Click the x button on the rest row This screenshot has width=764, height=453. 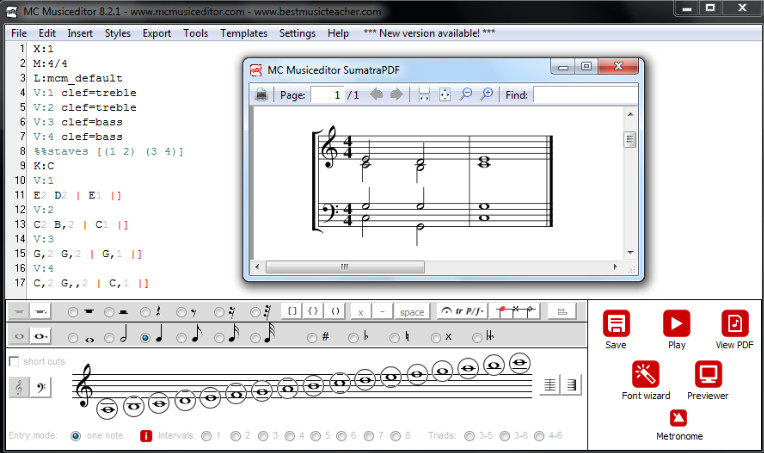361,311
